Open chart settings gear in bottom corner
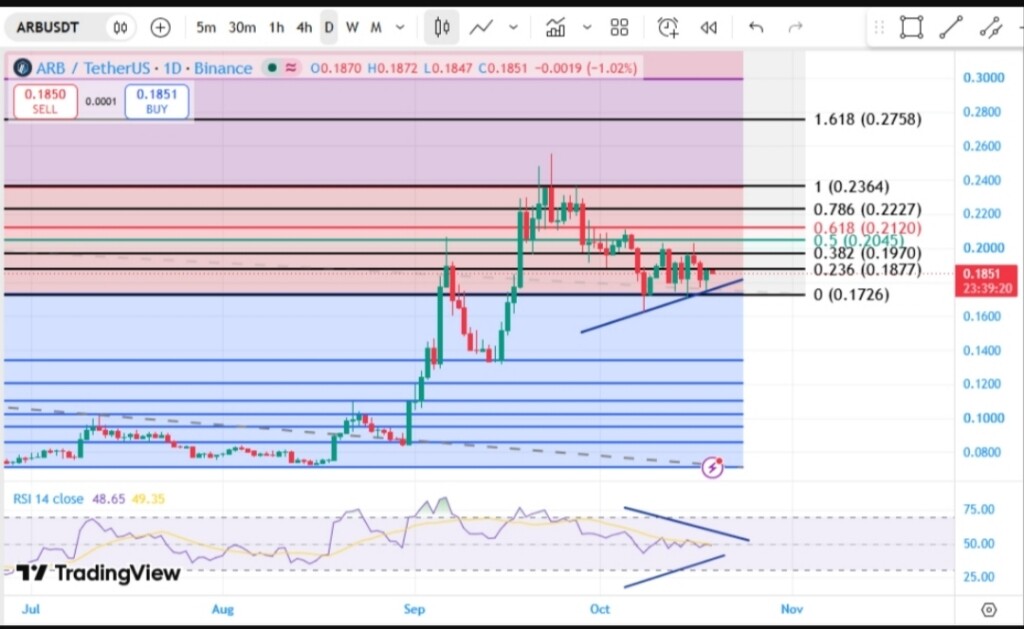Viewport: 1024px width, 629px height. (x=989, y=609)
